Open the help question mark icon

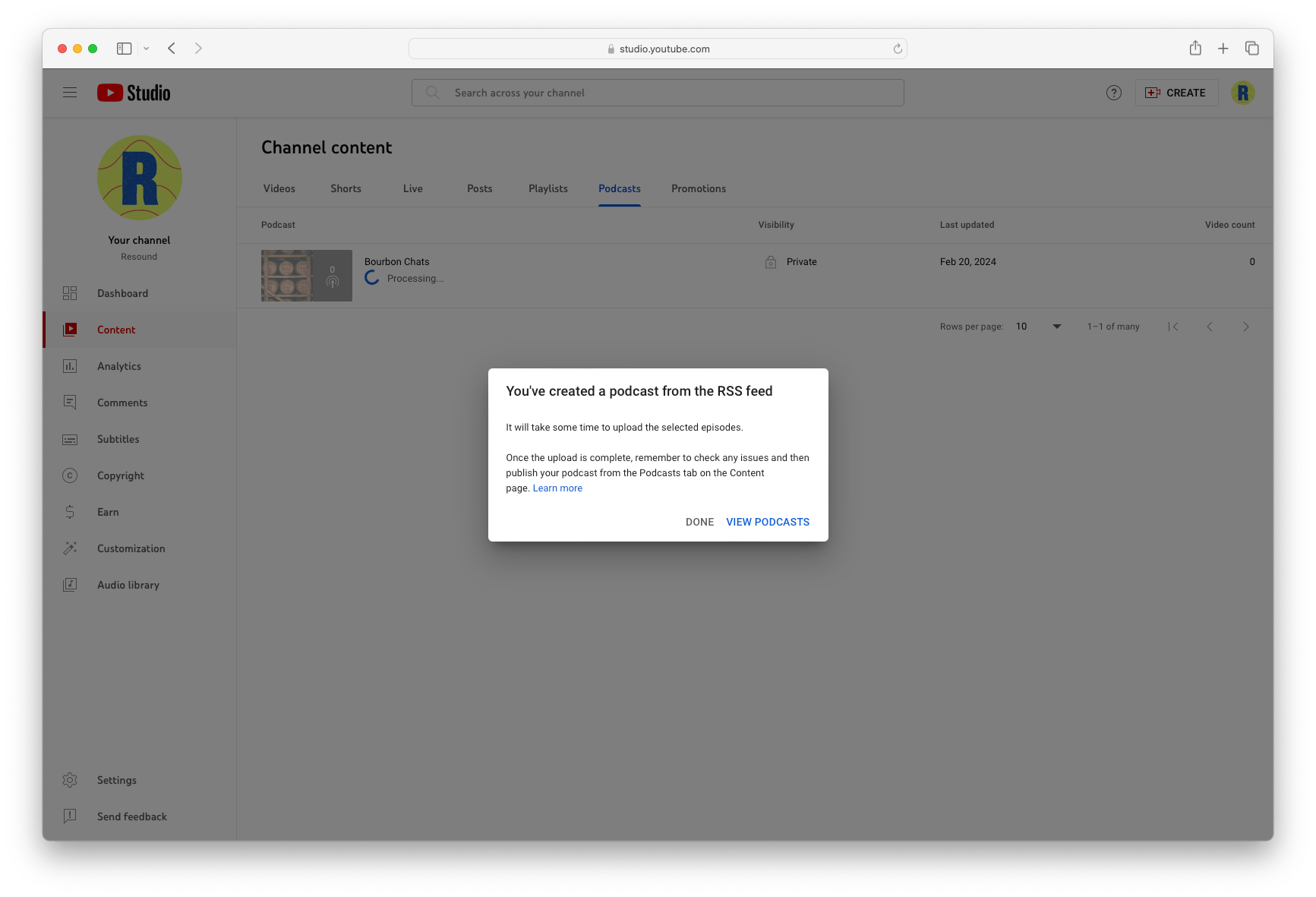pyautogui.click(x=1114, y=93)
